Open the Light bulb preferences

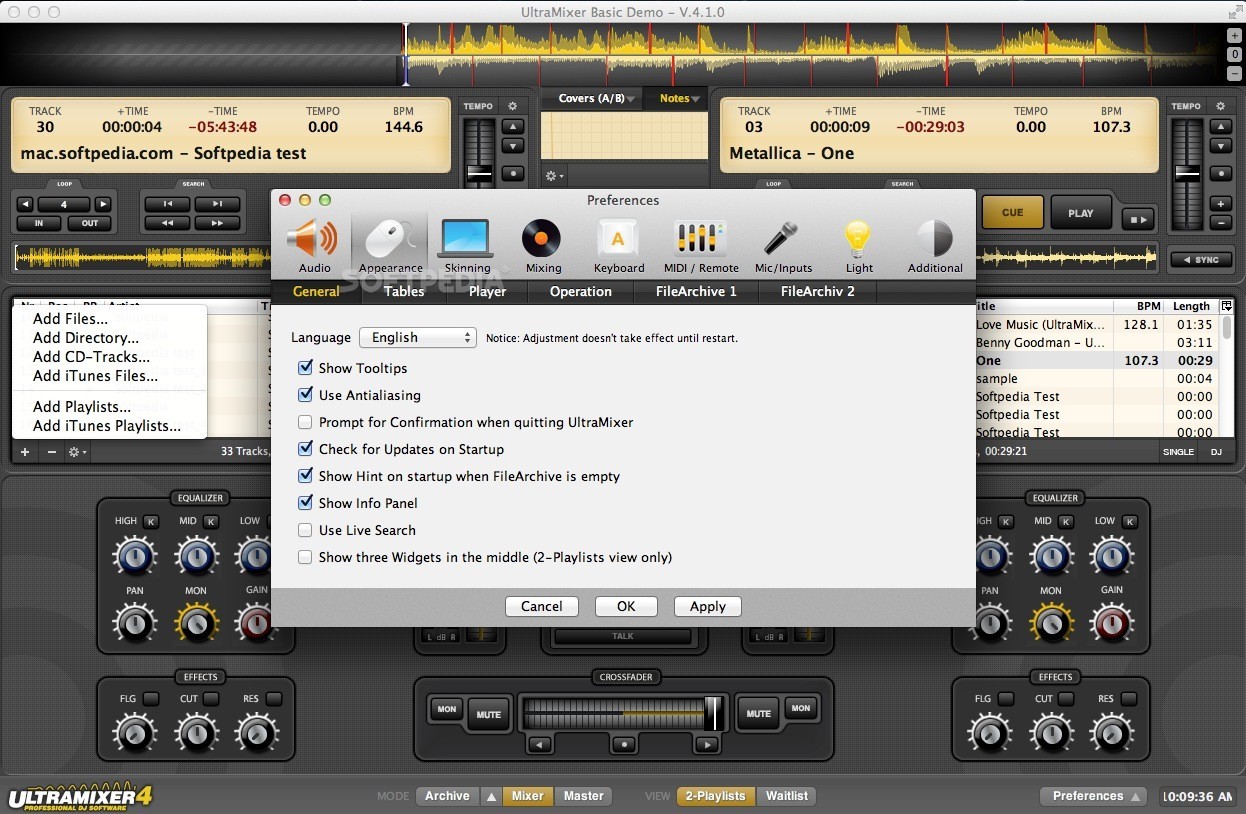pos(859,245)
